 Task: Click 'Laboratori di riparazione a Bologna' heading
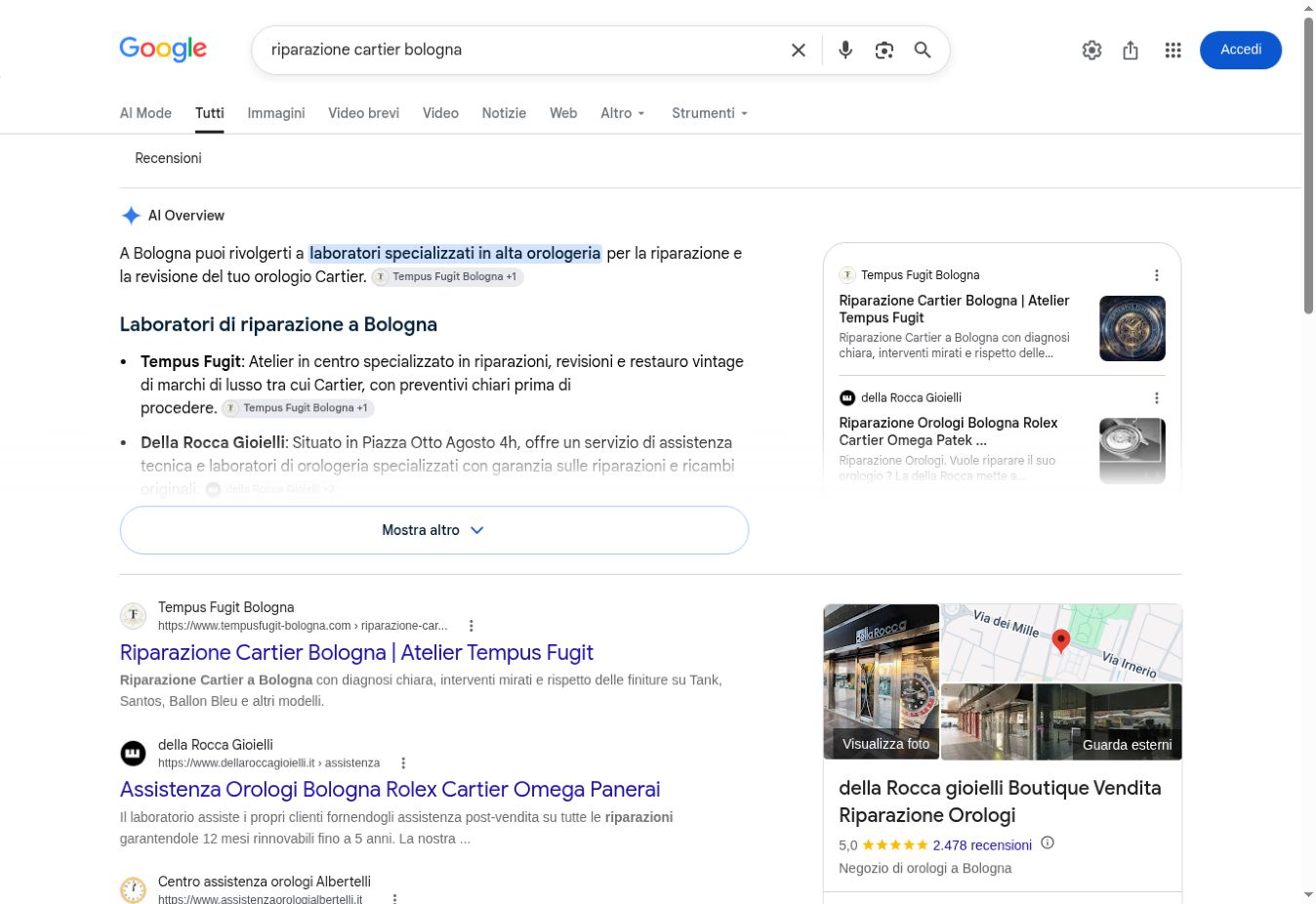[x=278, y=325]
